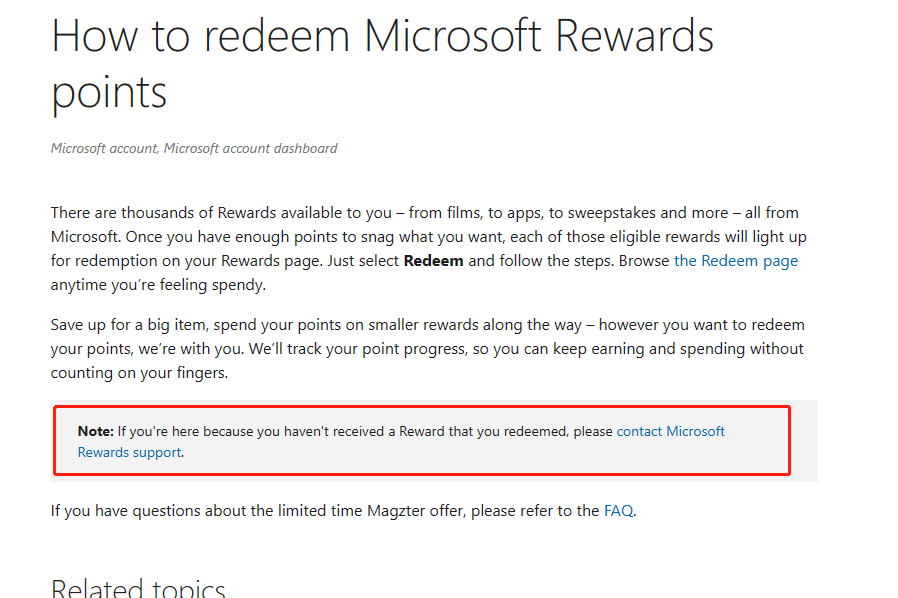Click the Related topics heading
This screenshot has height=598, width=898.
[138, 588]
